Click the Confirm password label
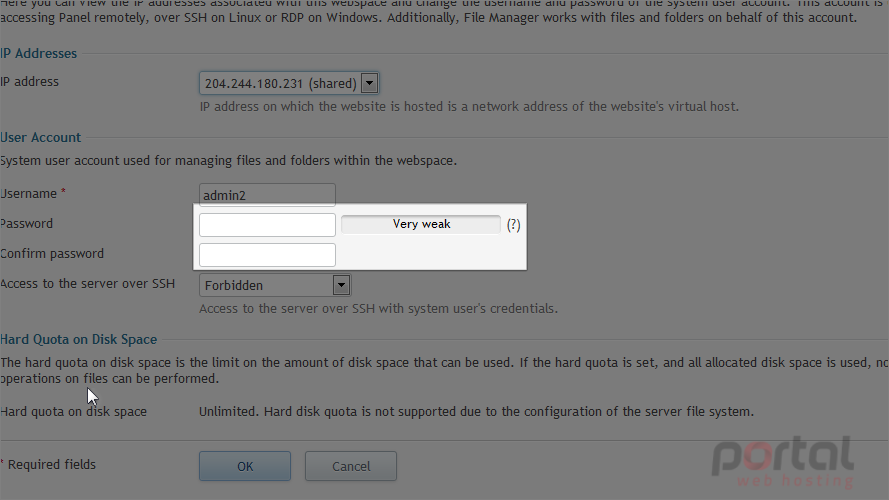889x500 pixels. (52, 253)
